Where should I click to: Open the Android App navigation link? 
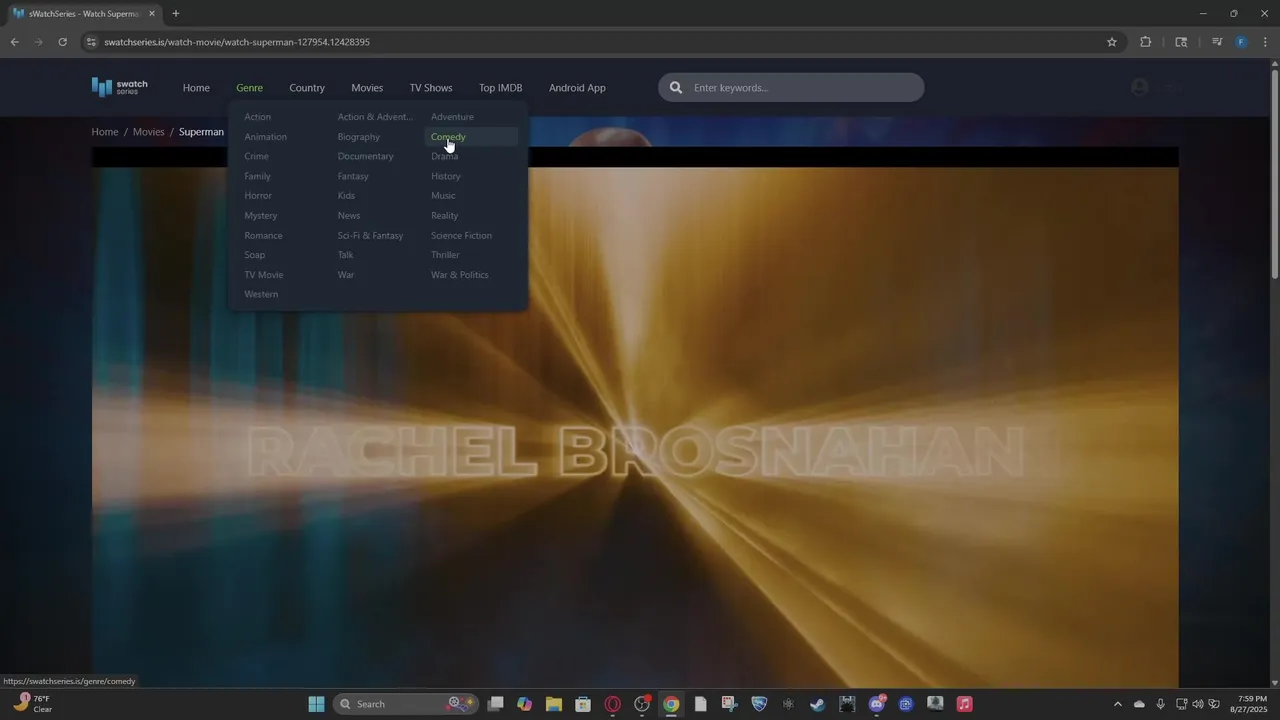point(577,88)
